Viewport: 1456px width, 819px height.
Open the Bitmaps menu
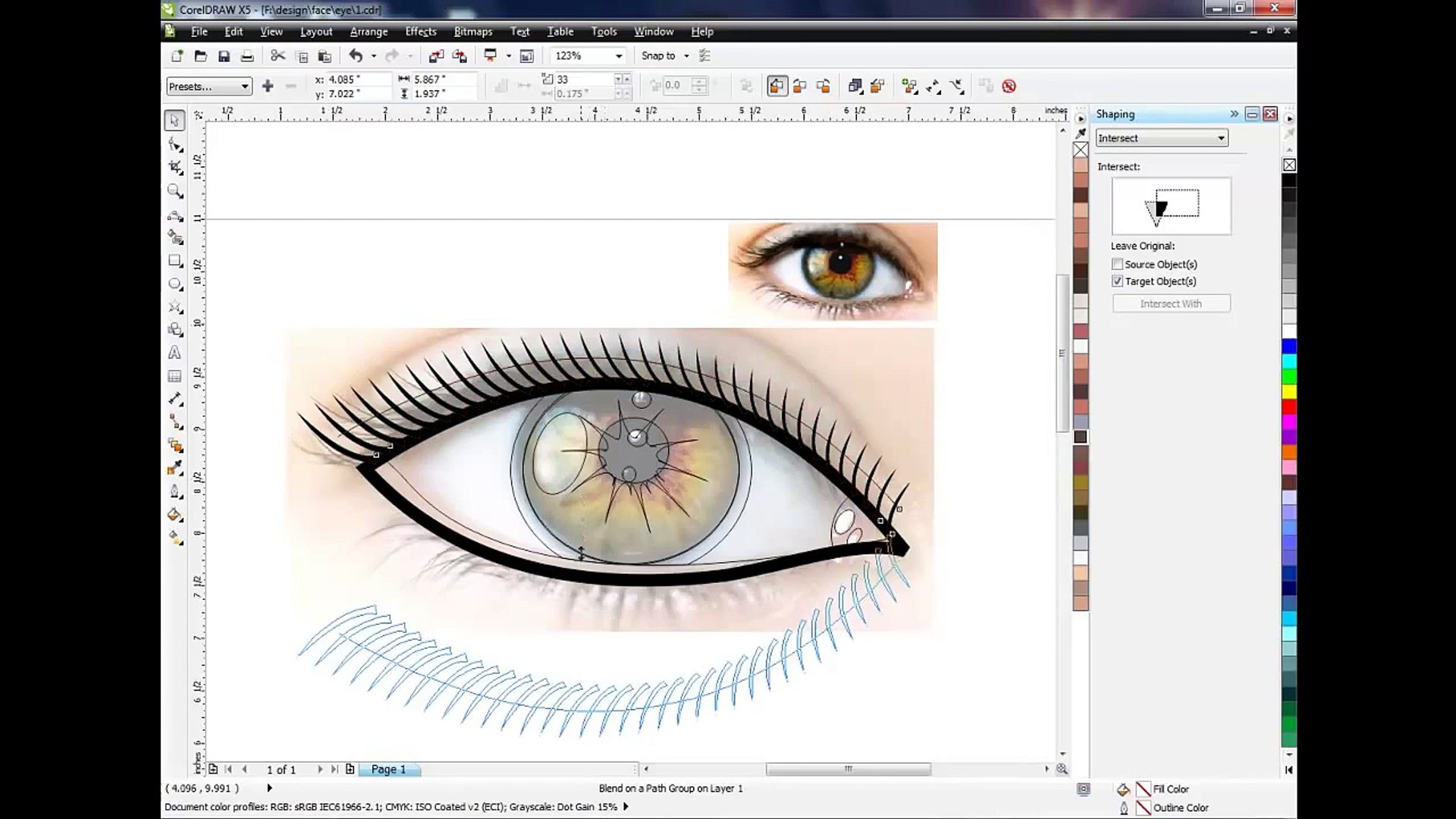point(472,31)
